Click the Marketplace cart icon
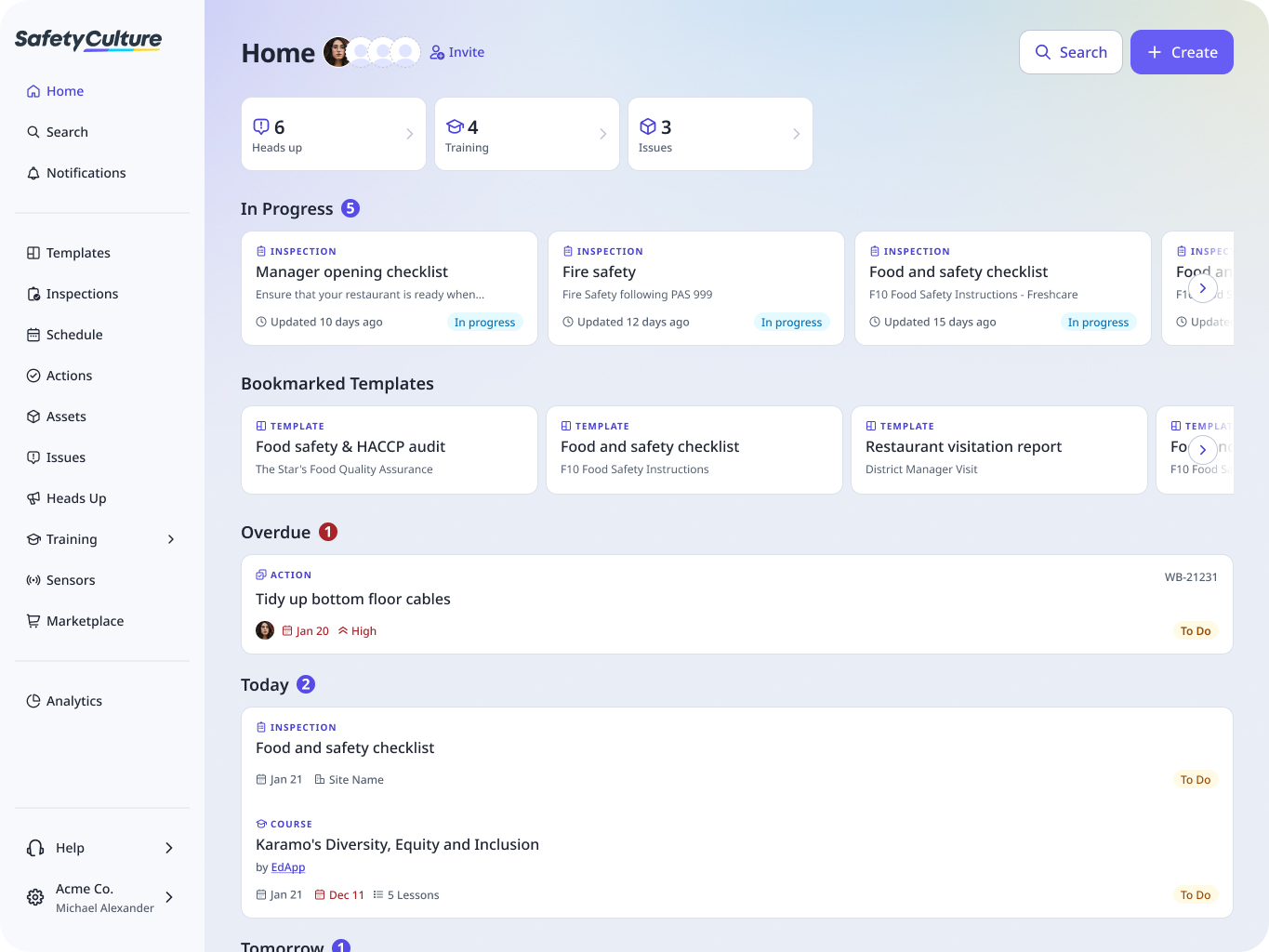This screenshot has height=952, width=1269. pyautogui.click(x=33, y=621)
